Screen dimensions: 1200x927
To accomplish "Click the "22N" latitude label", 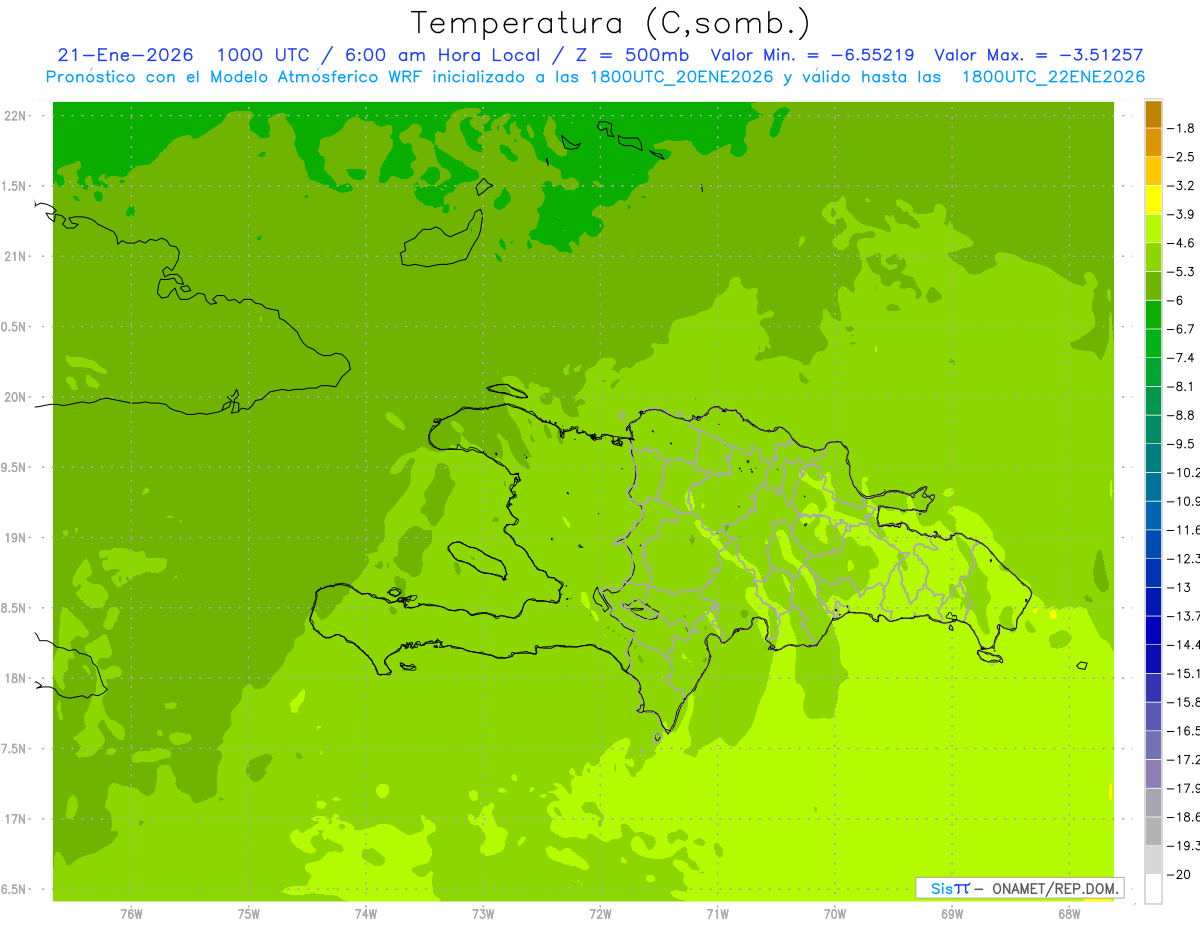I will 15,116.
